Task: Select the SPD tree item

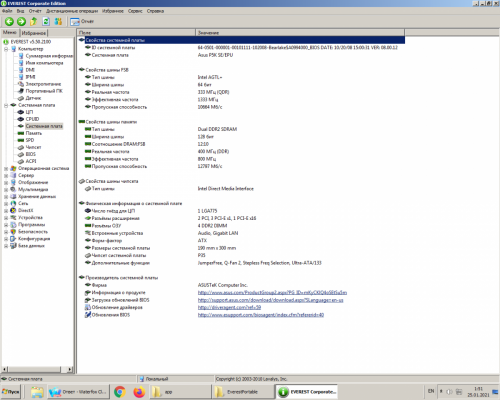Action: point(30,140)
